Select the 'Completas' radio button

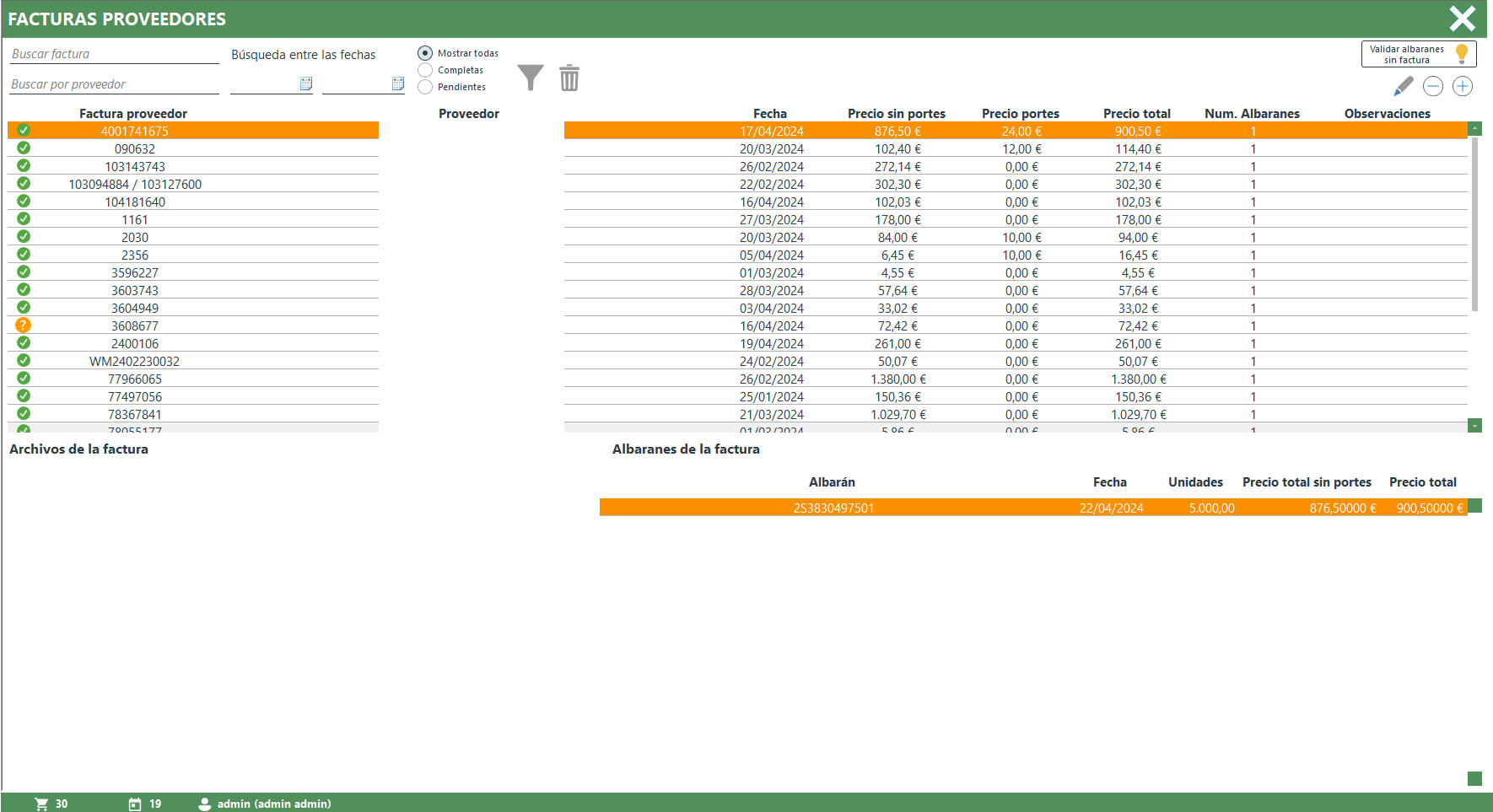[x=425, y=70]
